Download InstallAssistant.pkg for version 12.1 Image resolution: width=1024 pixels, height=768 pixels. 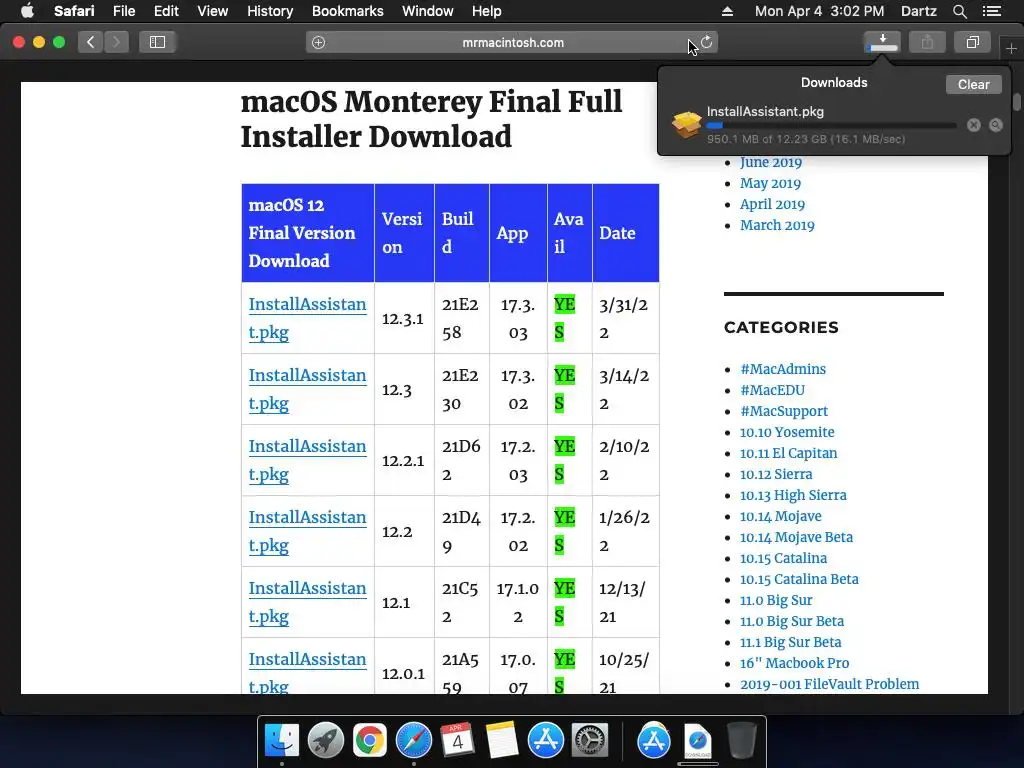(x=308, y=602)
